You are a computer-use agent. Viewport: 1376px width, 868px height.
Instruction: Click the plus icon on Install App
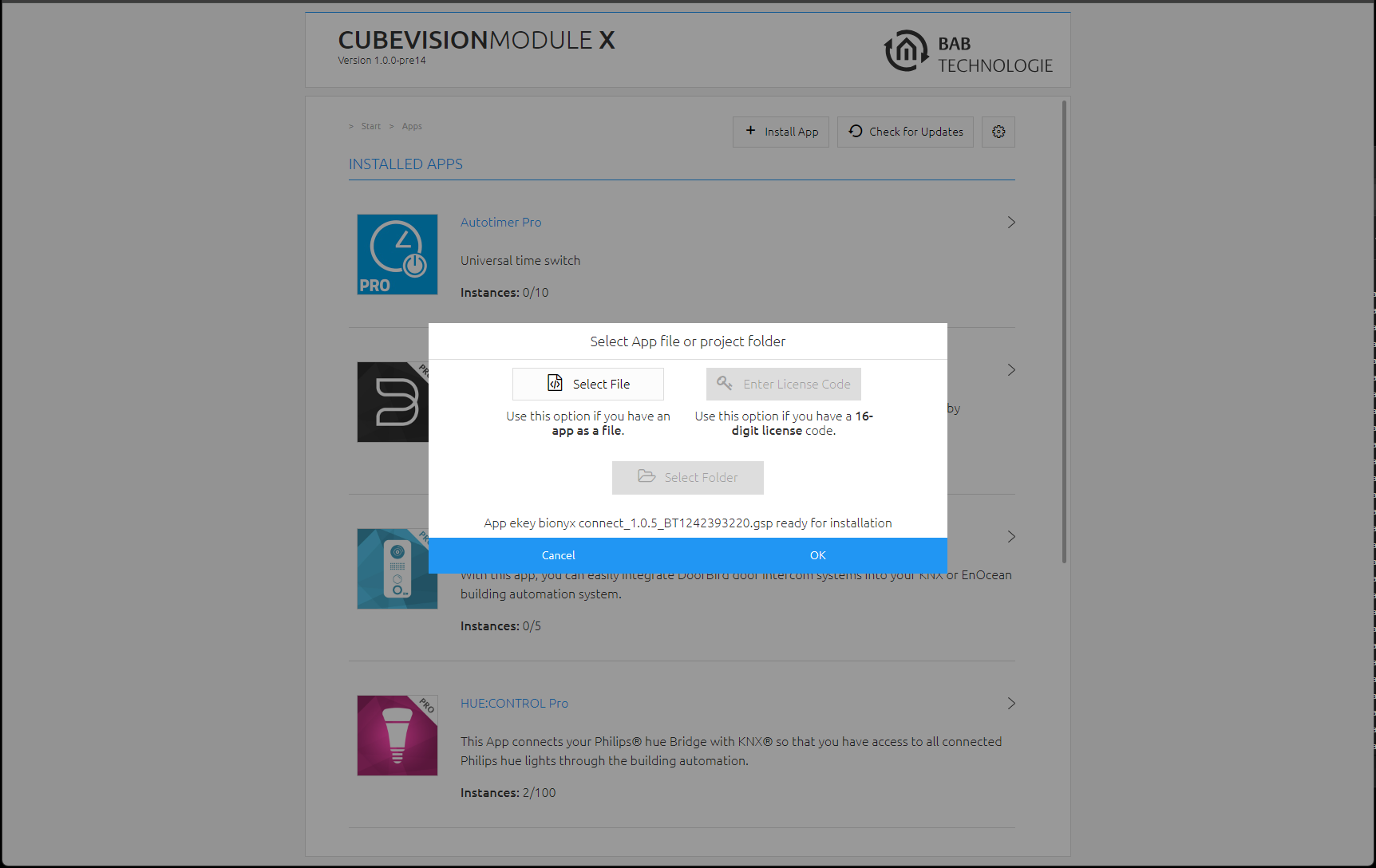click(x=750, y=131)
